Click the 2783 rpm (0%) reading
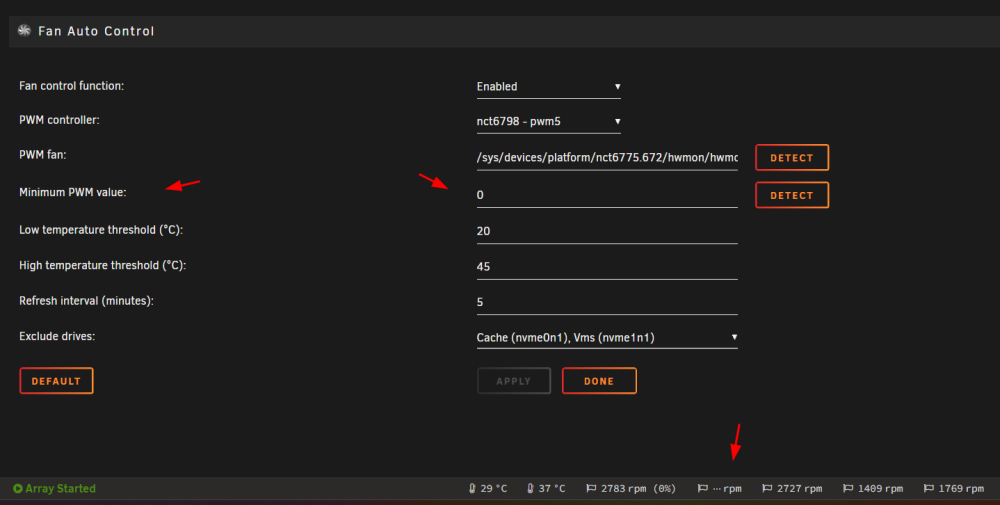Viewport: 1000px width, 505px height. click(x=638, y=488)
